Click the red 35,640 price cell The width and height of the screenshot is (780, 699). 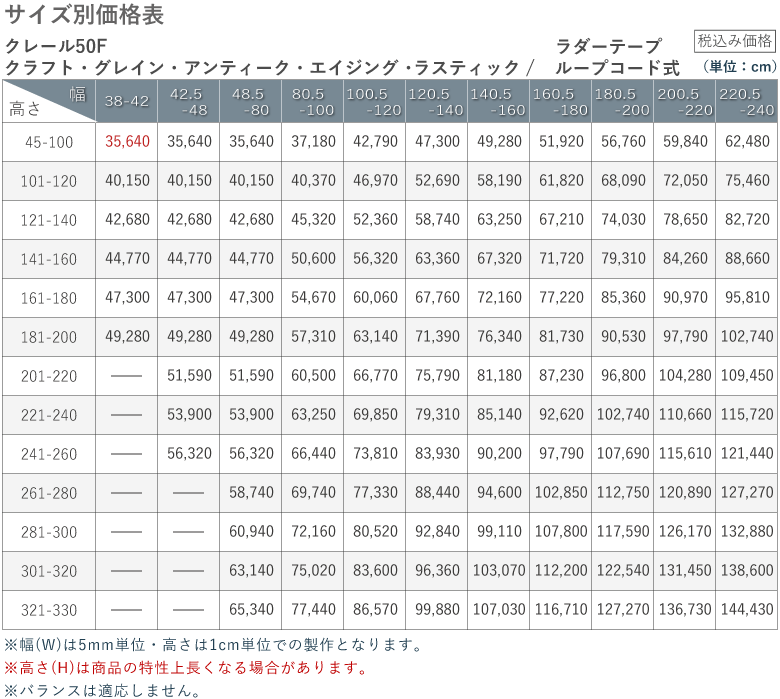(127, 142)
